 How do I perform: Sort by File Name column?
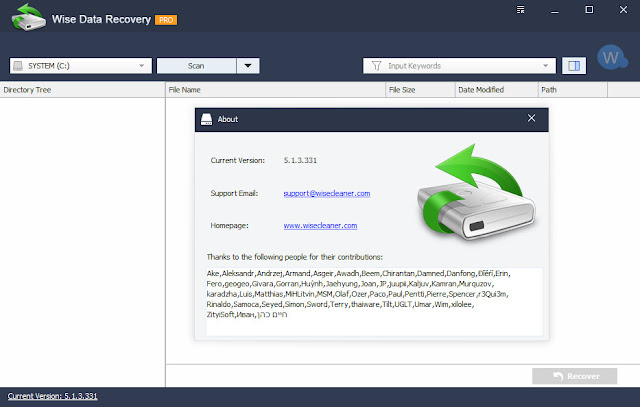[276, 90]
